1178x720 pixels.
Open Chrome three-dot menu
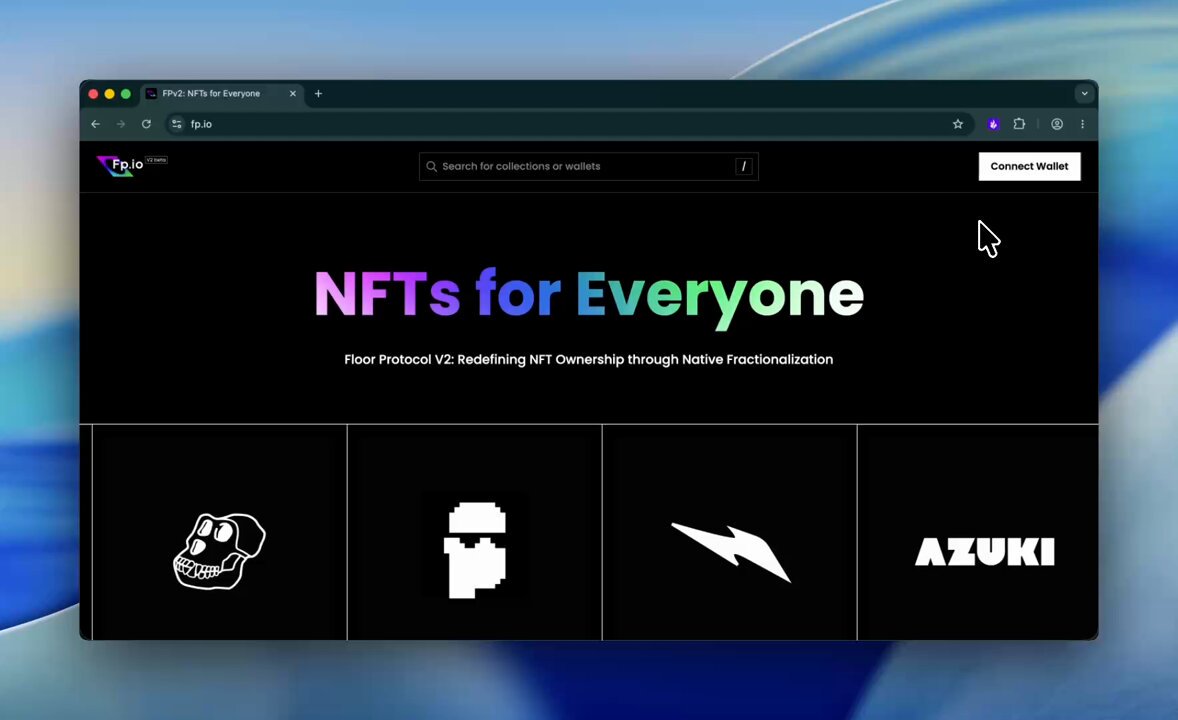[x=1083, y=124]
